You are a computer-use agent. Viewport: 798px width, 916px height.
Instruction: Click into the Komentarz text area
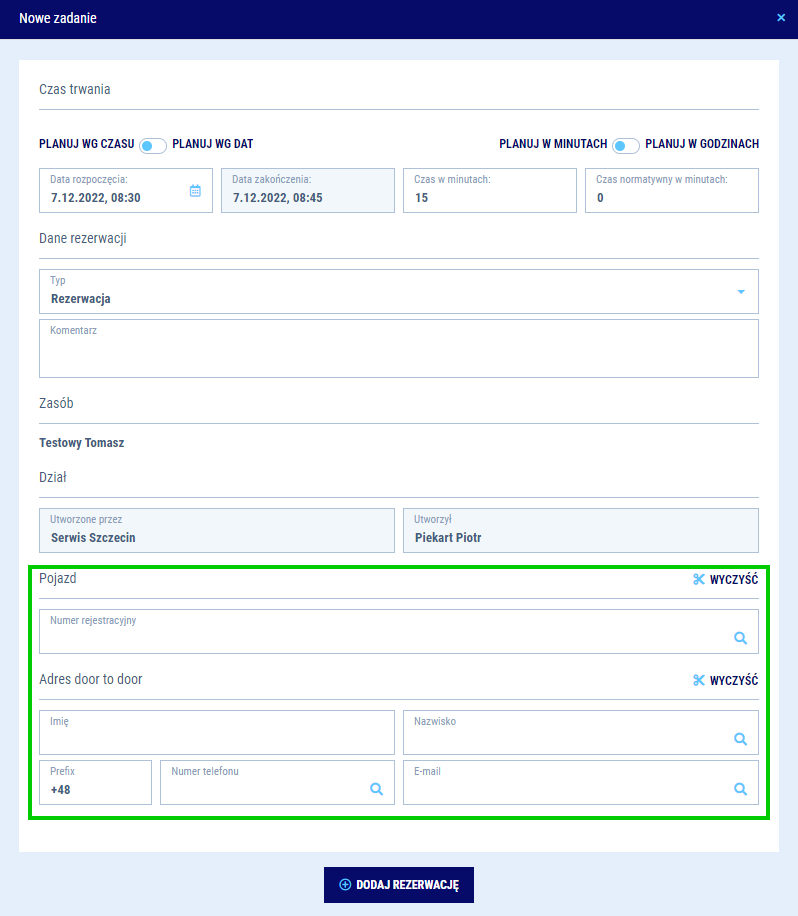click(398, 354)
